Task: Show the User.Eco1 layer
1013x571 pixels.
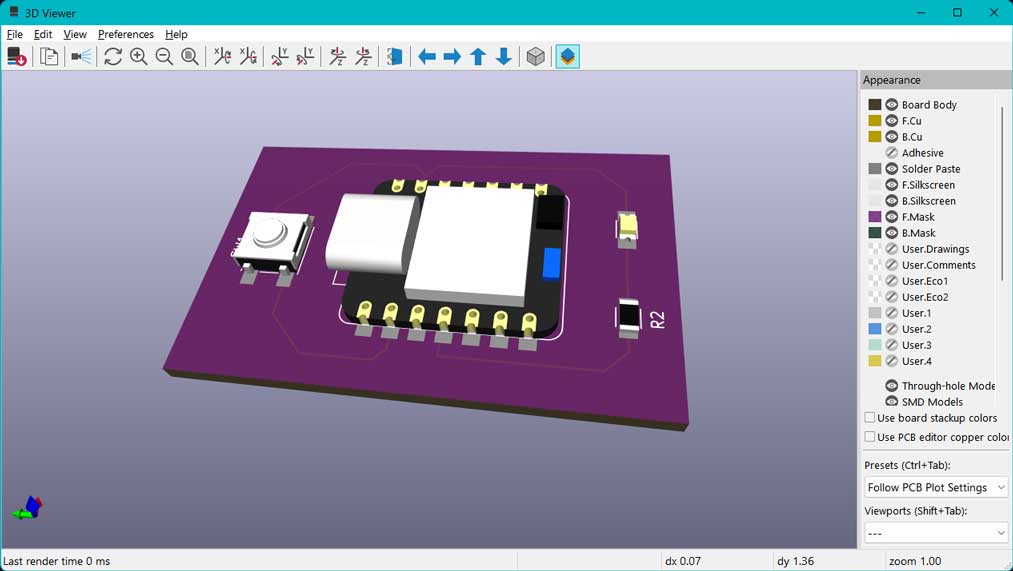Action: (892, 281)
